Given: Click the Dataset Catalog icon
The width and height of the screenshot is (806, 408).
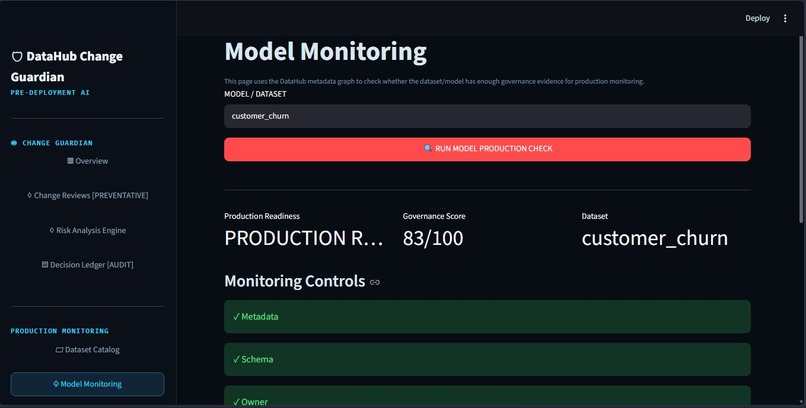Looking at the screenshot, I should pyautogui.click(x=59, y=350).
